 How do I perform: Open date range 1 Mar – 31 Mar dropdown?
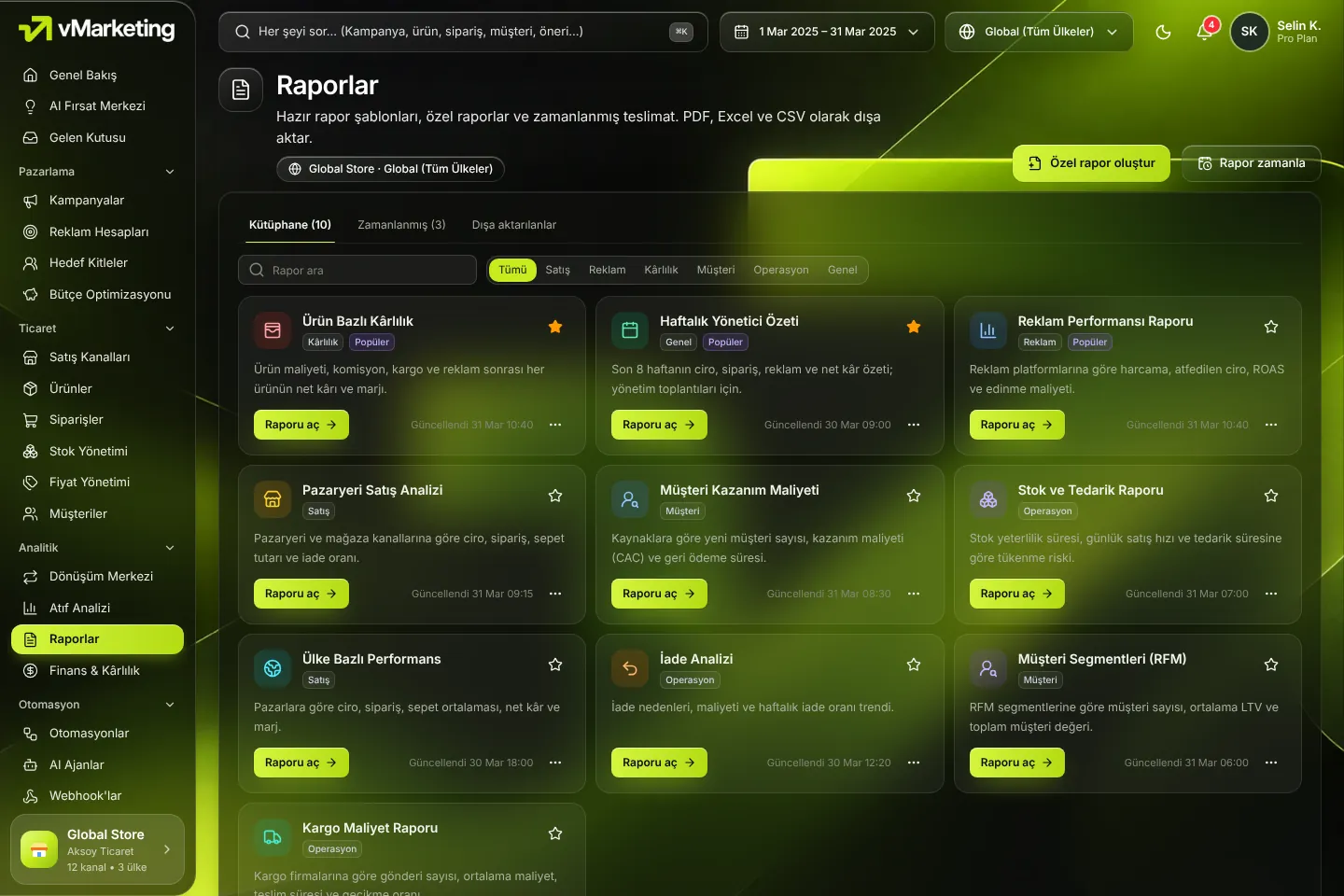pyautogui.click(x=827, y=32)
